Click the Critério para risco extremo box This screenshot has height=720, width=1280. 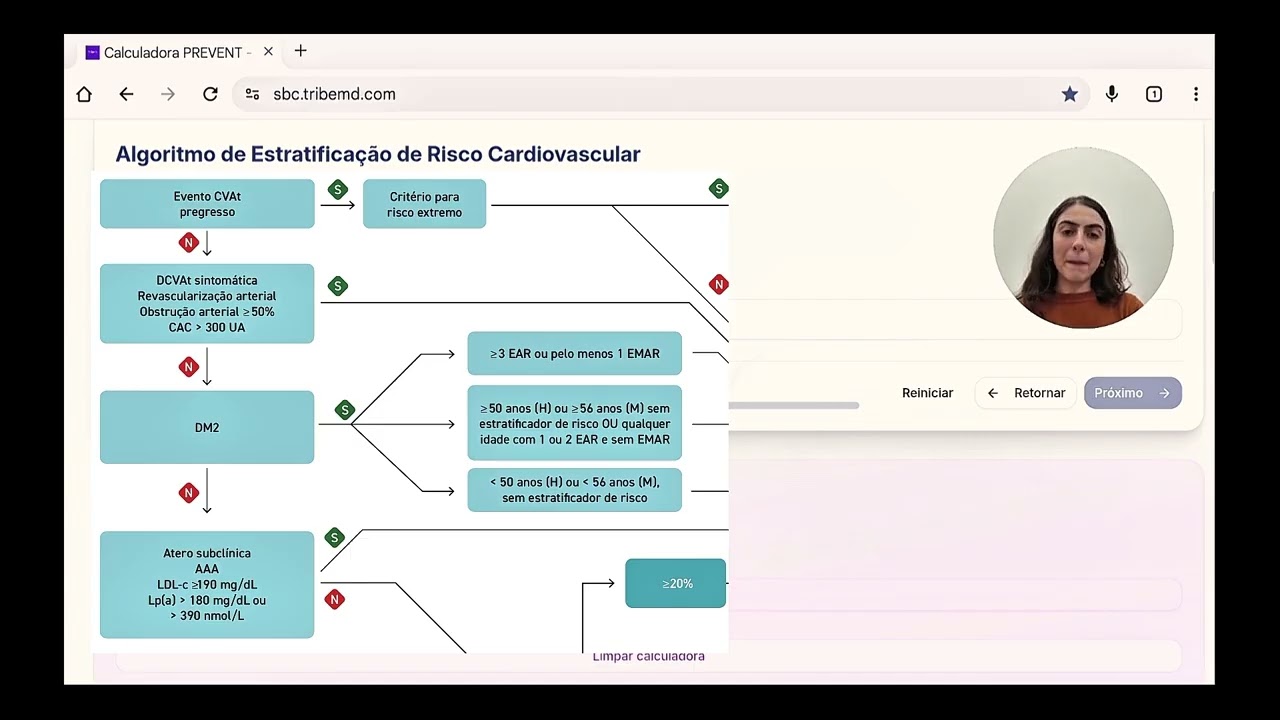click(x=425, y=204)
